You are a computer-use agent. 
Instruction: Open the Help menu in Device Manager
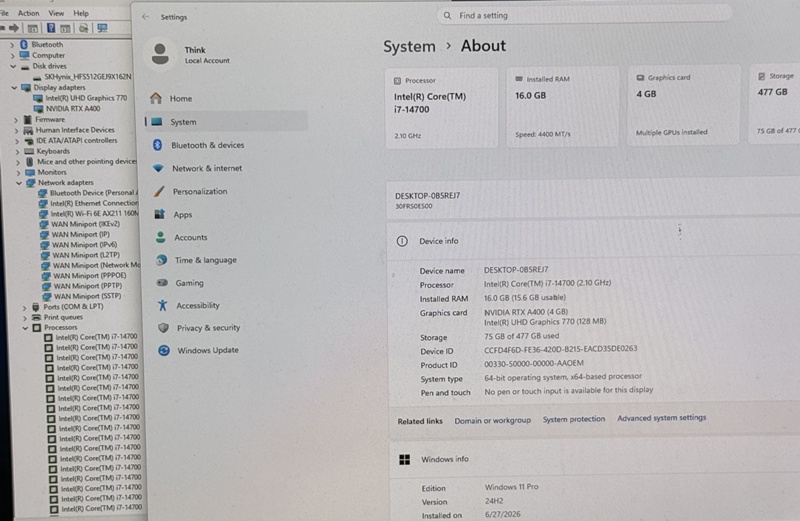(x=81, y=13)
